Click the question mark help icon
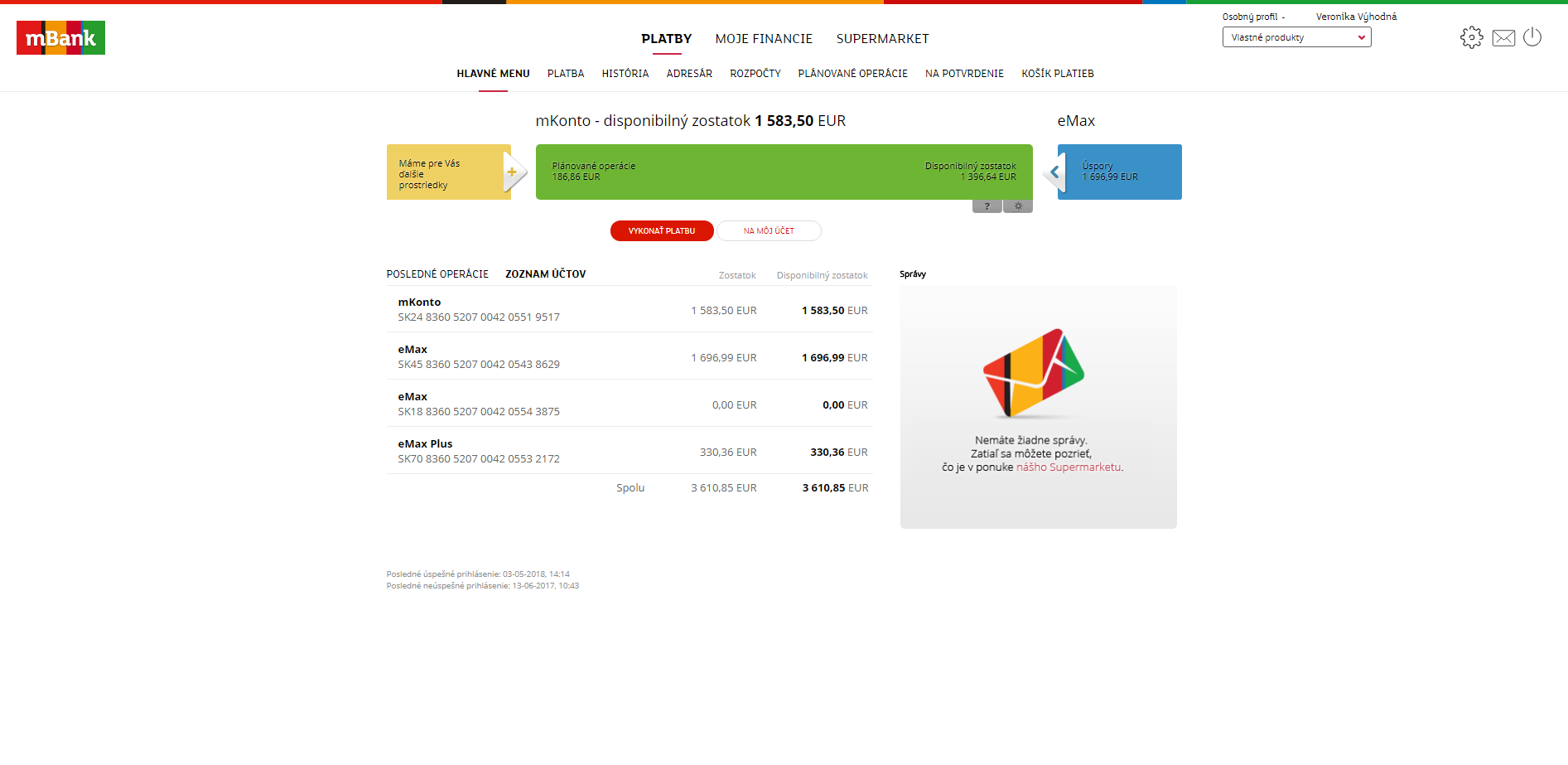This screenshot has height=765, width=1568. pos(987,206)
